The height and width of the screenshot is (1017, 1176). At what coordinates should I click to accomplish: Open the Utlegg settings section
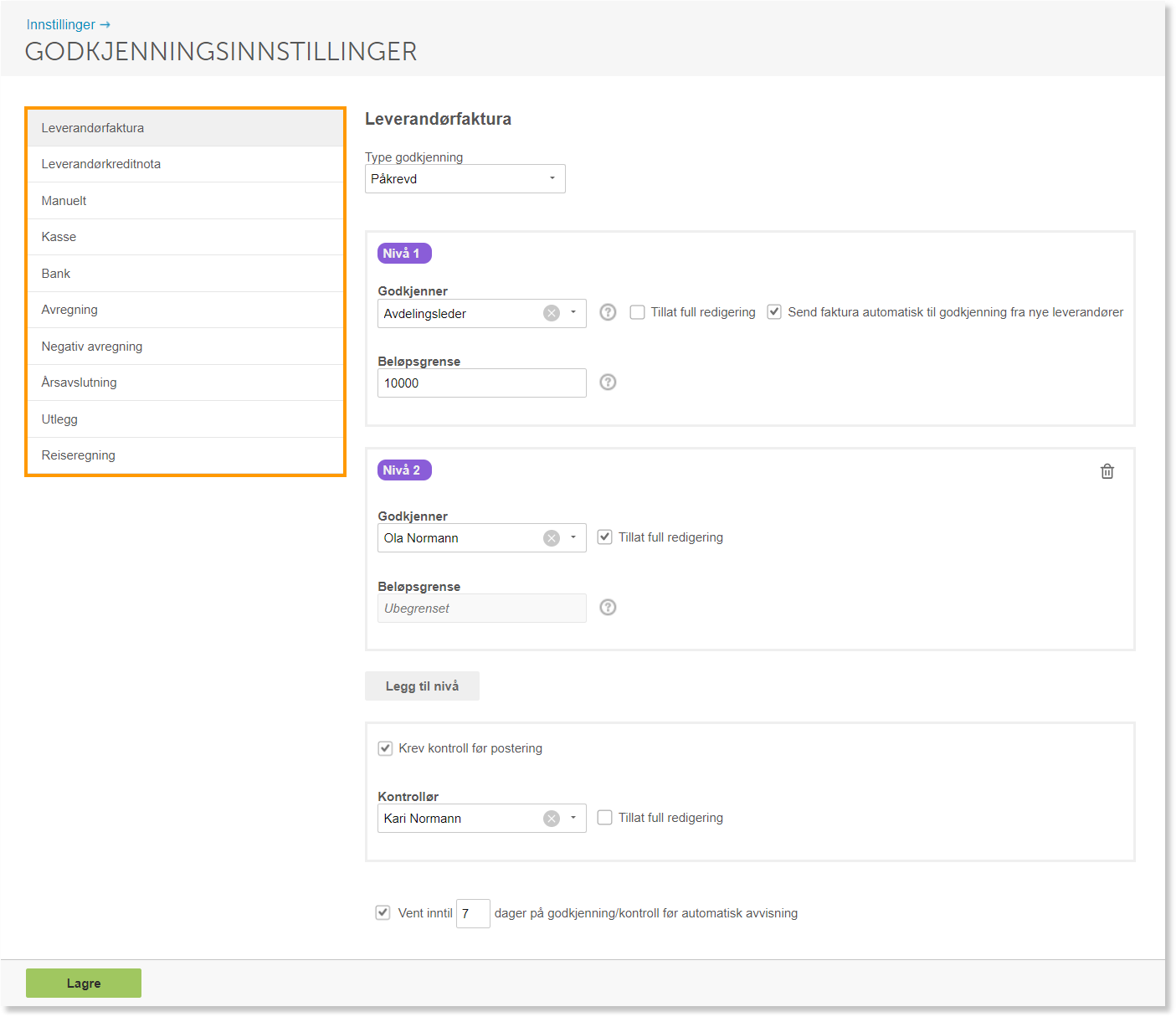pos(186,419)
